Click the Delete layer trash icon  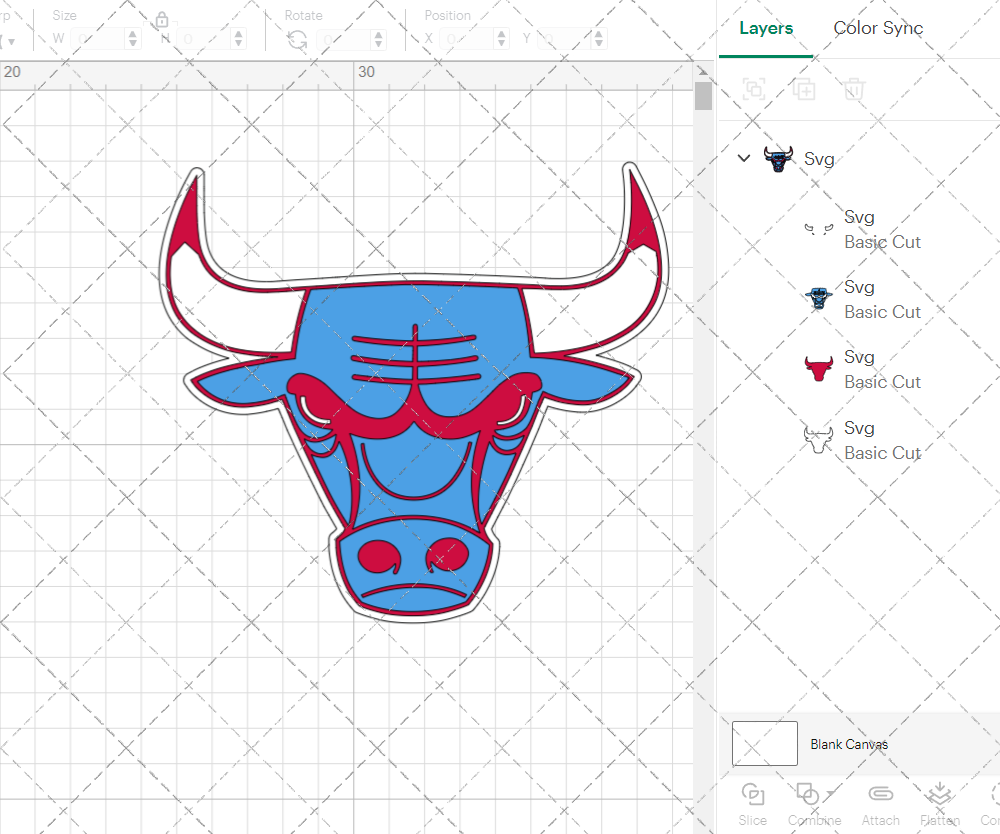pyautogui.click(x=854, y=89)
